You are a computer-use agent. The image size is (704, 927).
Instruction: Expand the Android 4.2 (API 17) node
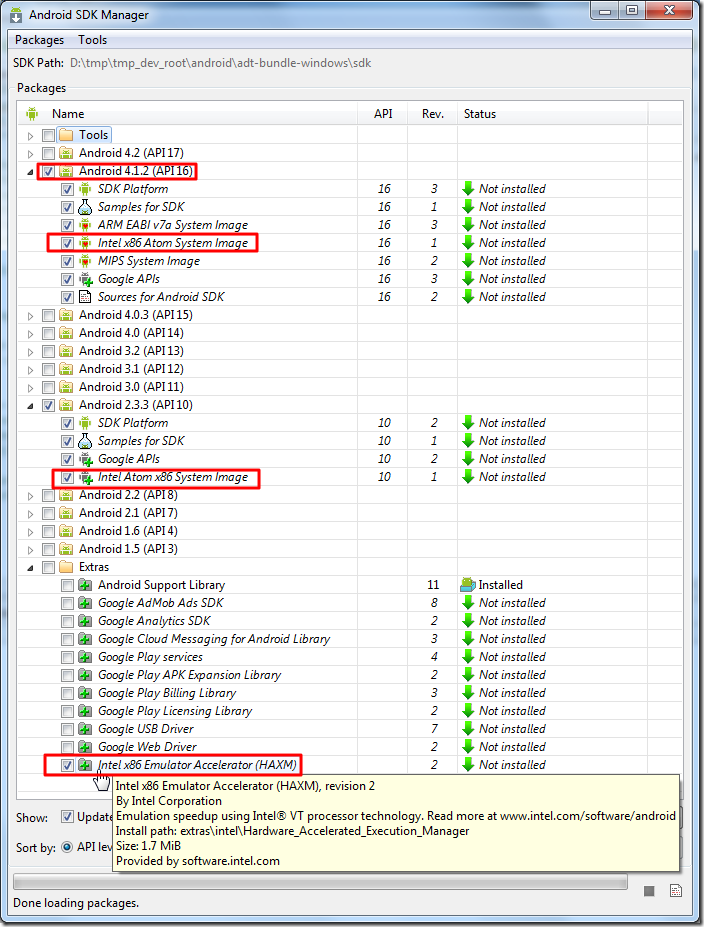pos(30,154)
